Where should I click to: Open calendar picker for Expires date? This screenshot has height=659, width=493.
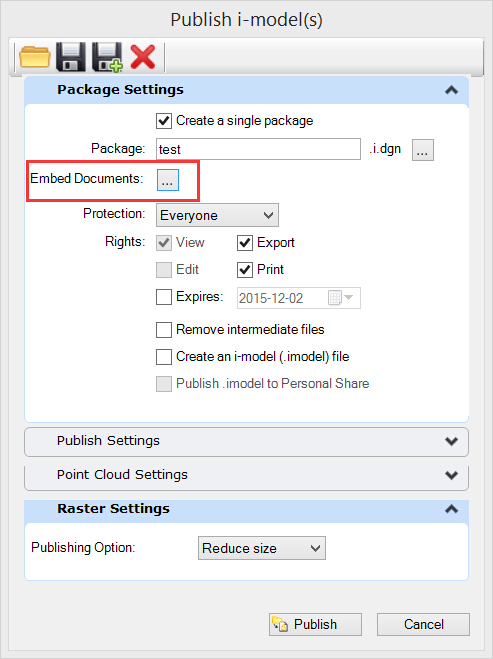341,298
